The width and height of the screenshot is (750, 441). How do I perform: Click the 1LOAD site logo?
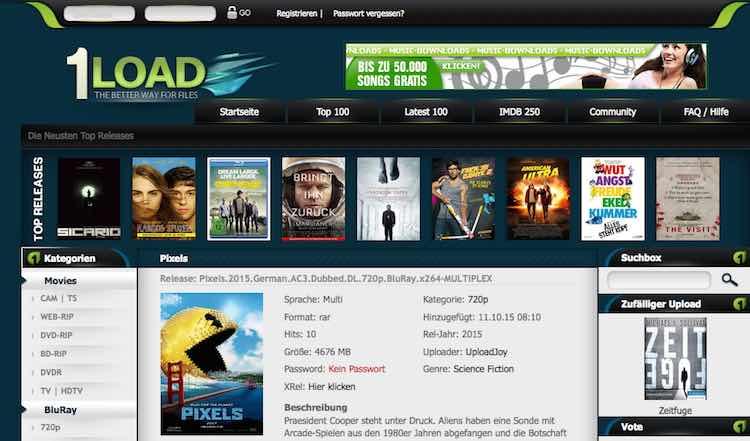click(171, 74)
